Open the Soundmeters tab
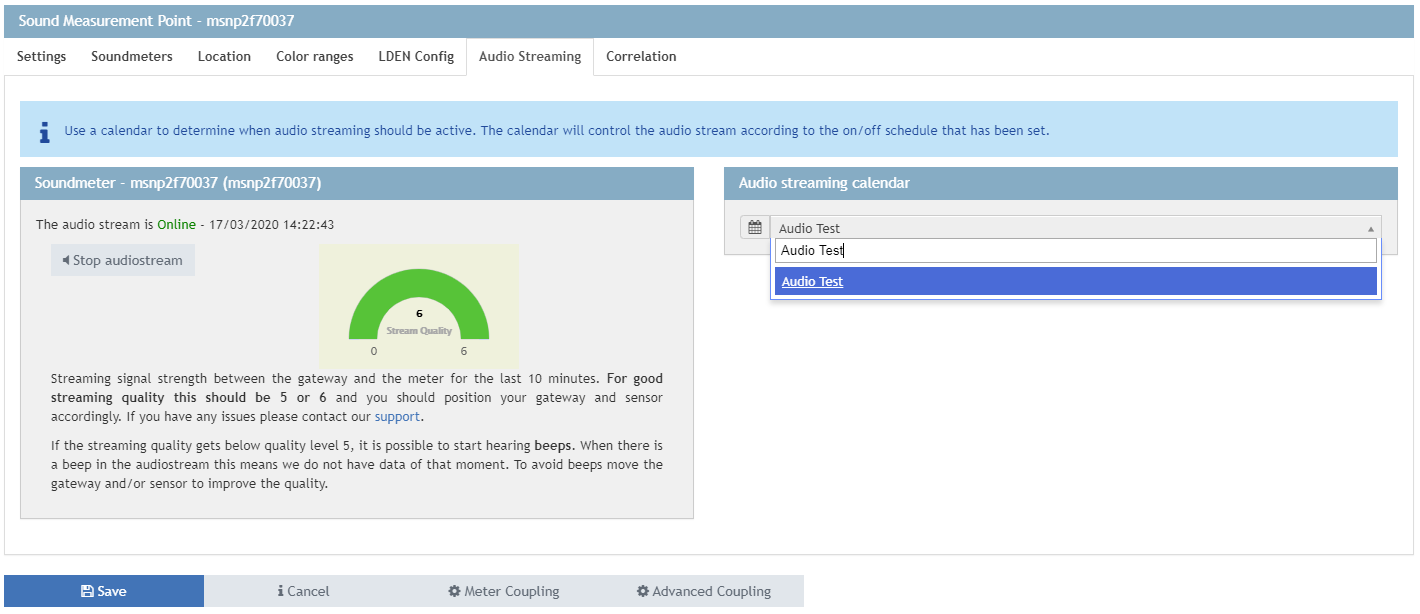 point(132,57)
